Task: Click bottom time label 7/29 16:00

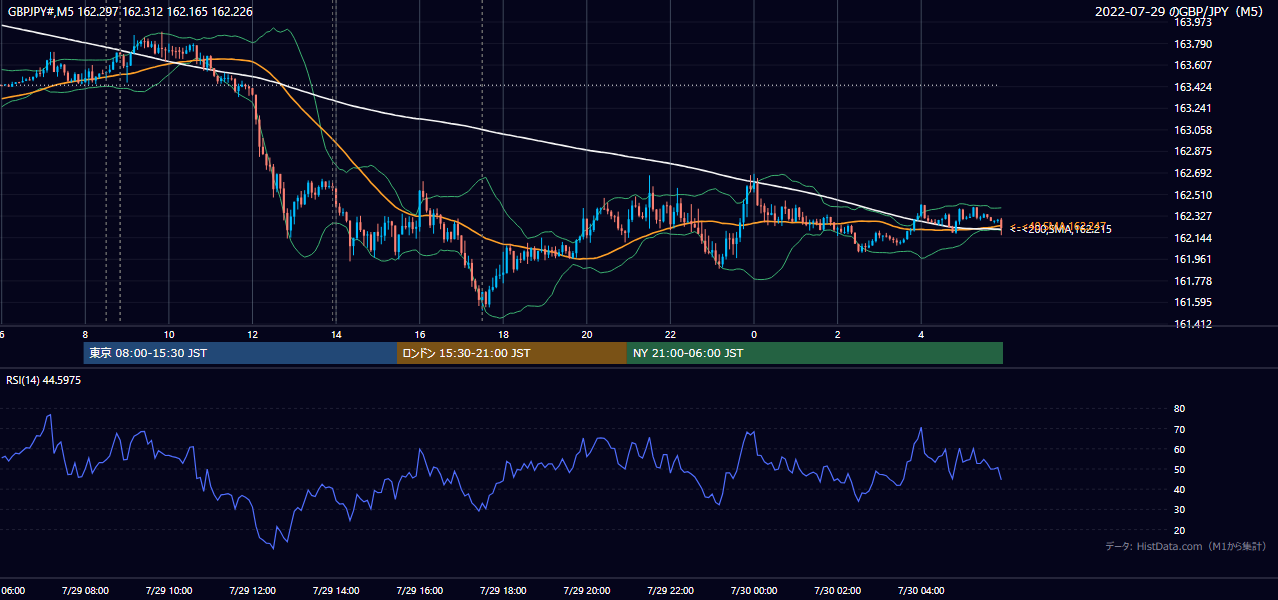Action: (x=420, y=591)
